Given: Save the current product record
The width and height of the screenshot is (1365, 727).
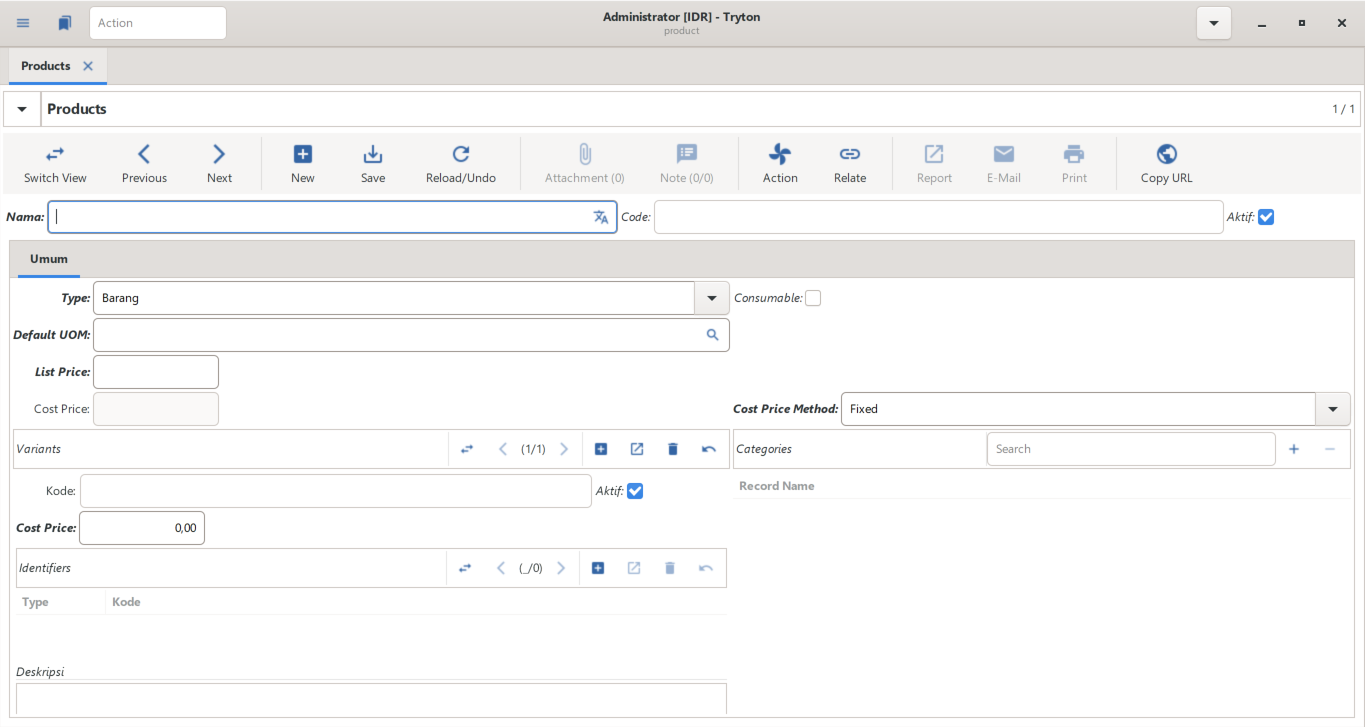Looking at the screenshot, I should click(x=373, y=155).
